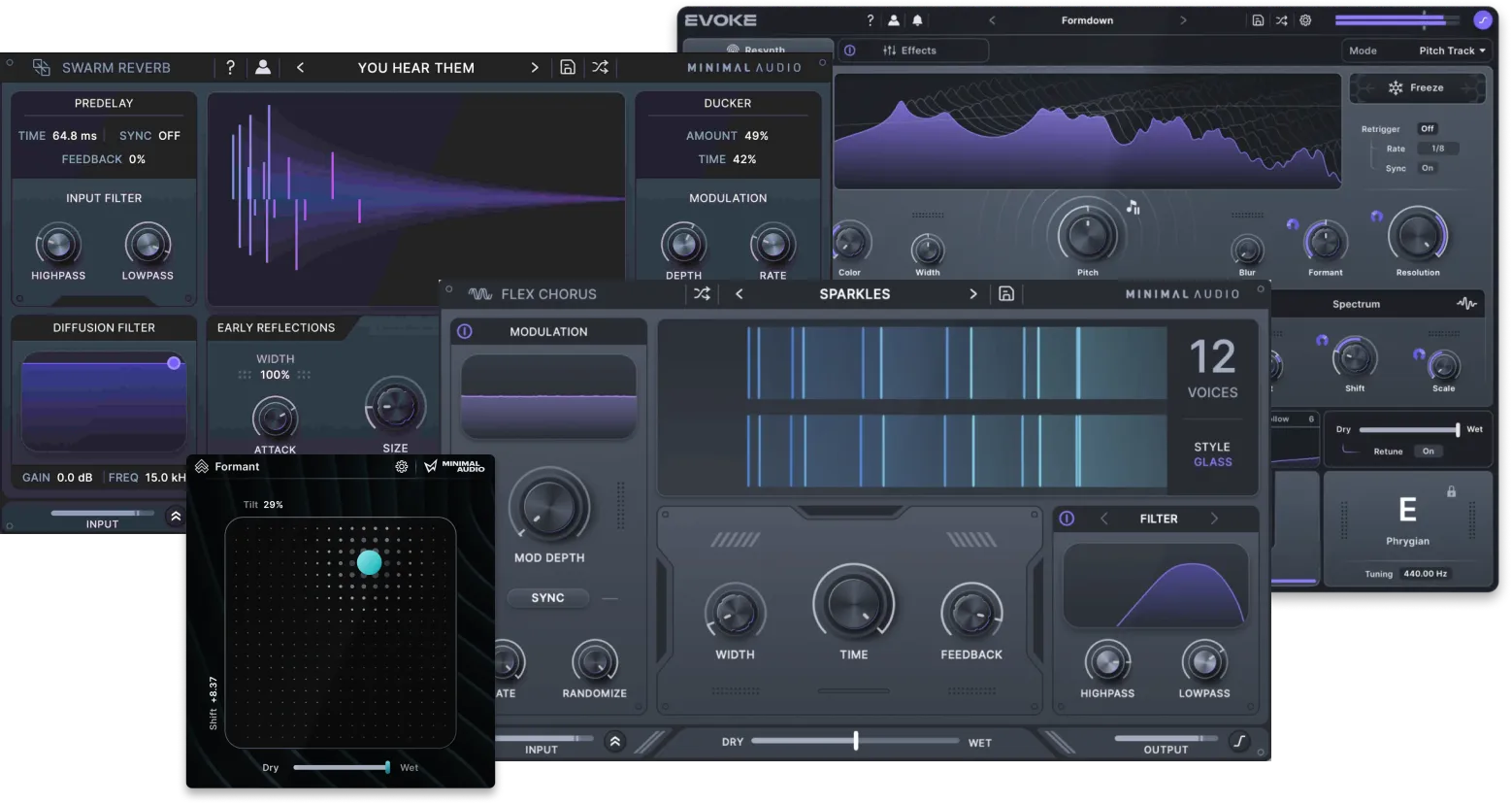Open user account in Swarm Reverb
The height and width of the screenshot is (804, 1512).
263,67
